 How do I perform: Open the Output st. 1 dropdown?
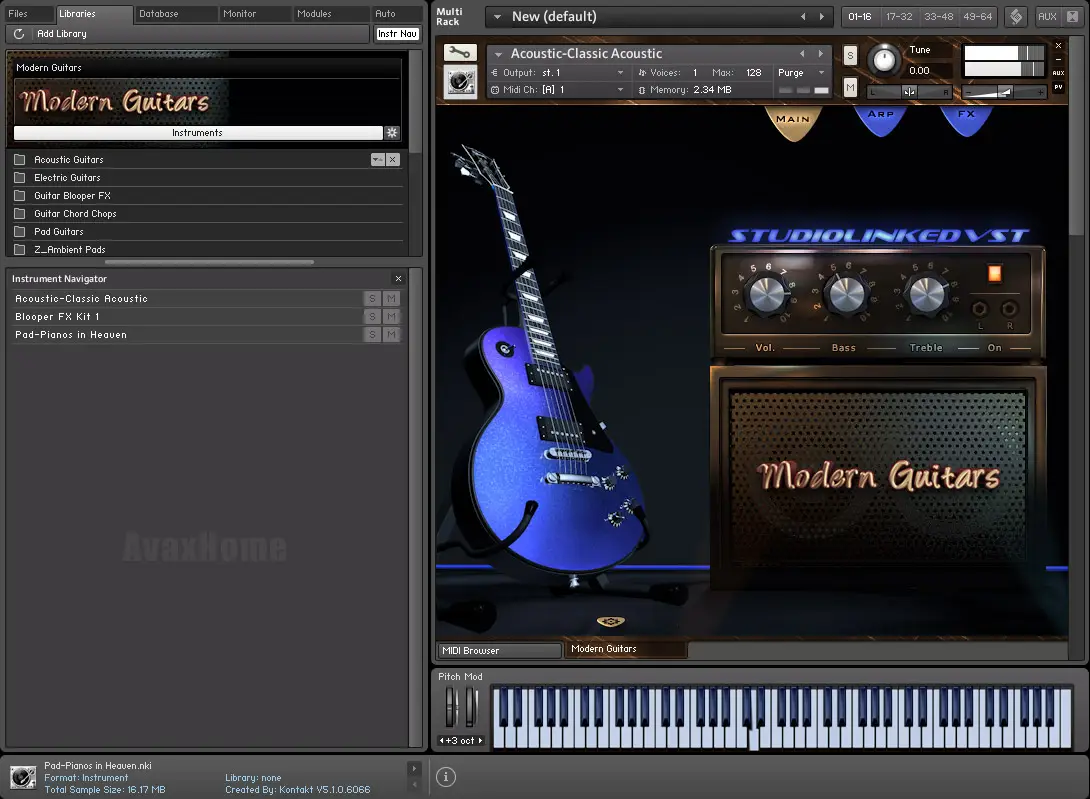pyautogui.click(x=620, y=72)
